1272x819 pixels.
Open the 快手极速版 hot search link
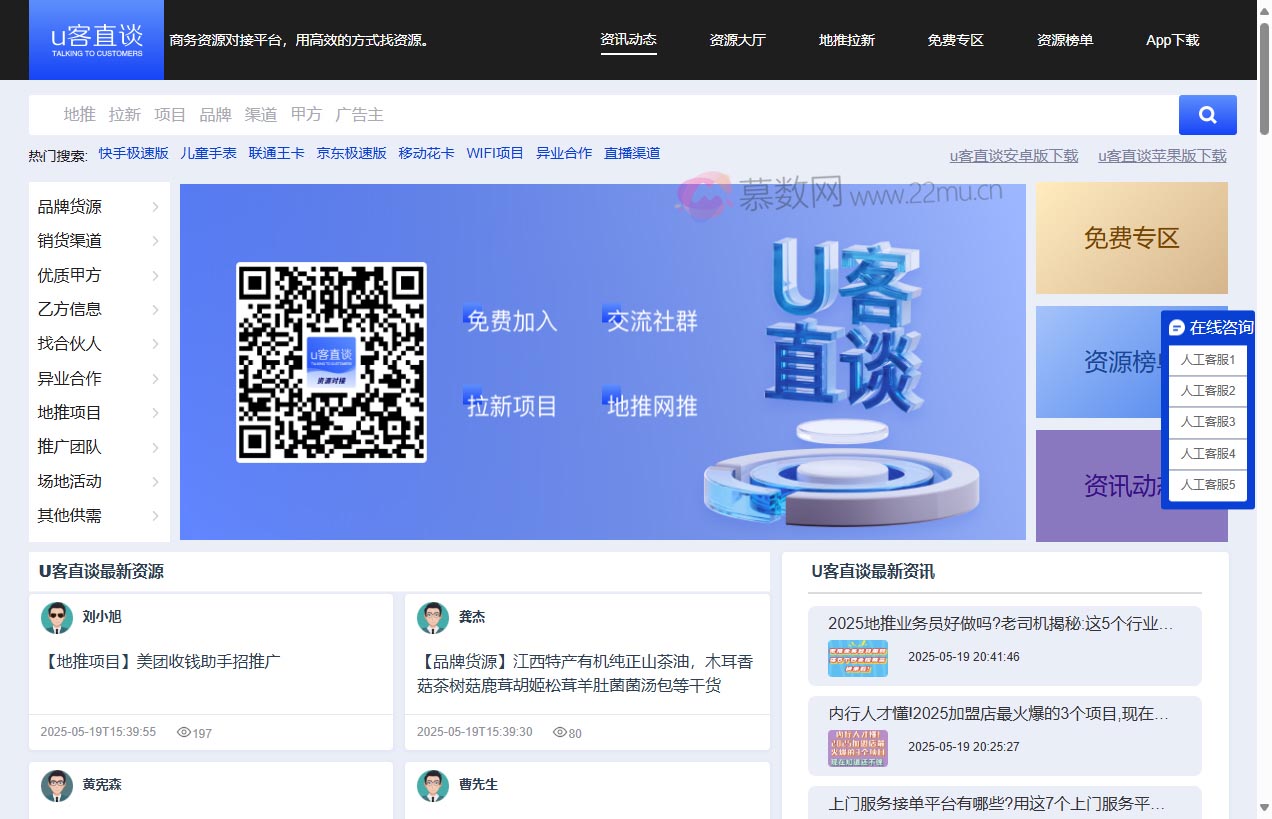pyautogui.click(x=134, y=153)
